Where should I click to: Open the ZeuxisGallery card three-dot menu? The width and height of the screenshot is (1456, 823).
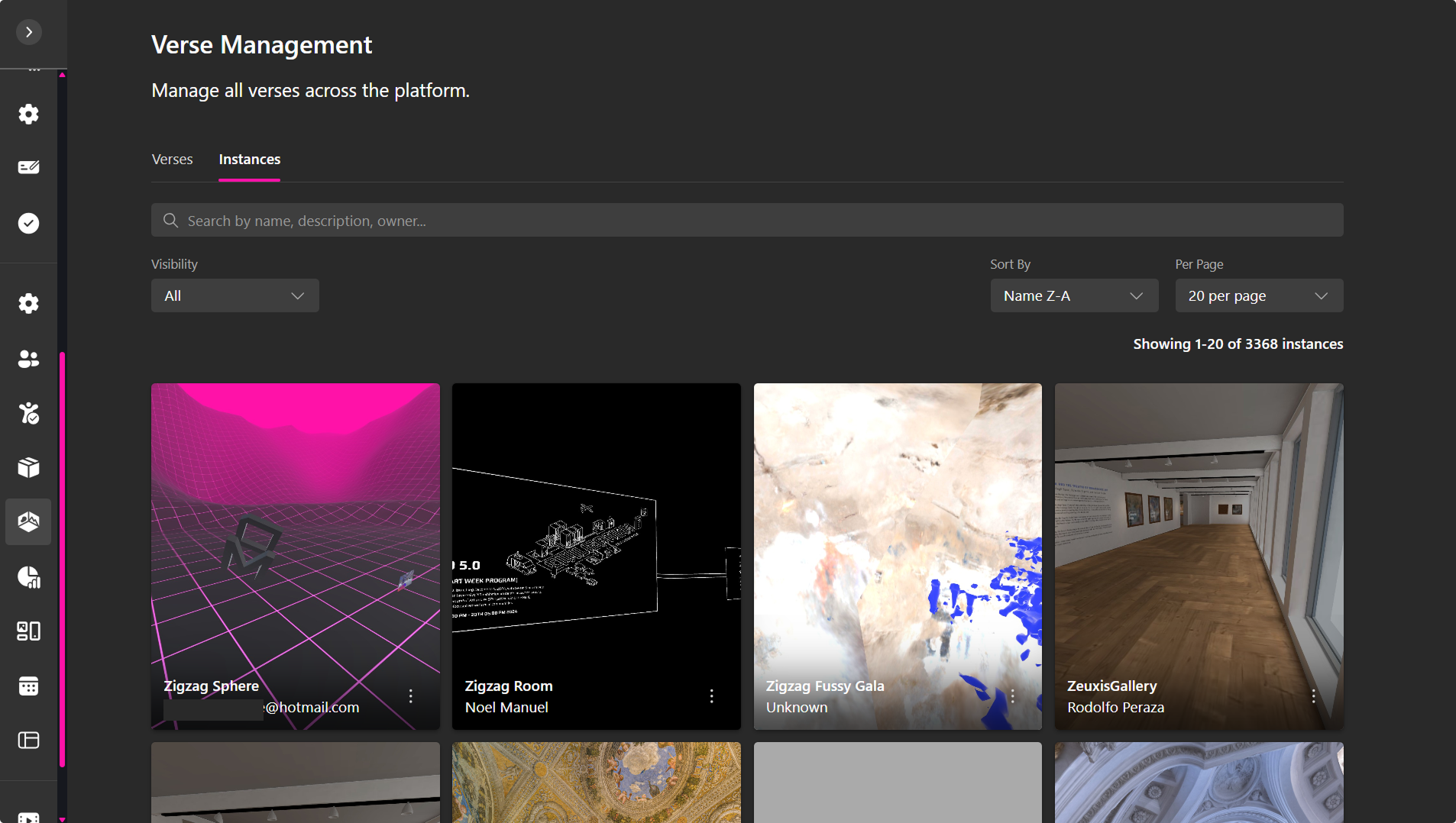[x=1313, y=696]
